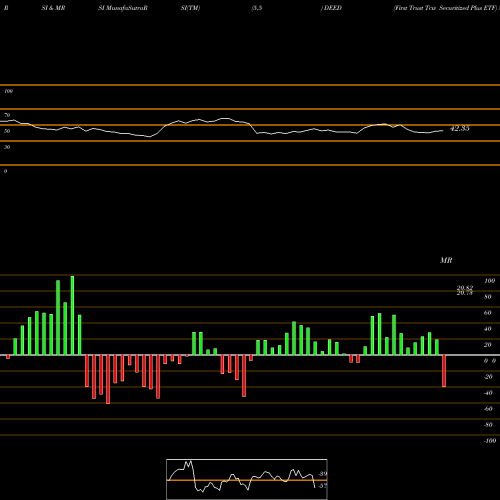Click the MR axis label -60
Screen dimensions: 500x500
[x=488, y=409]
